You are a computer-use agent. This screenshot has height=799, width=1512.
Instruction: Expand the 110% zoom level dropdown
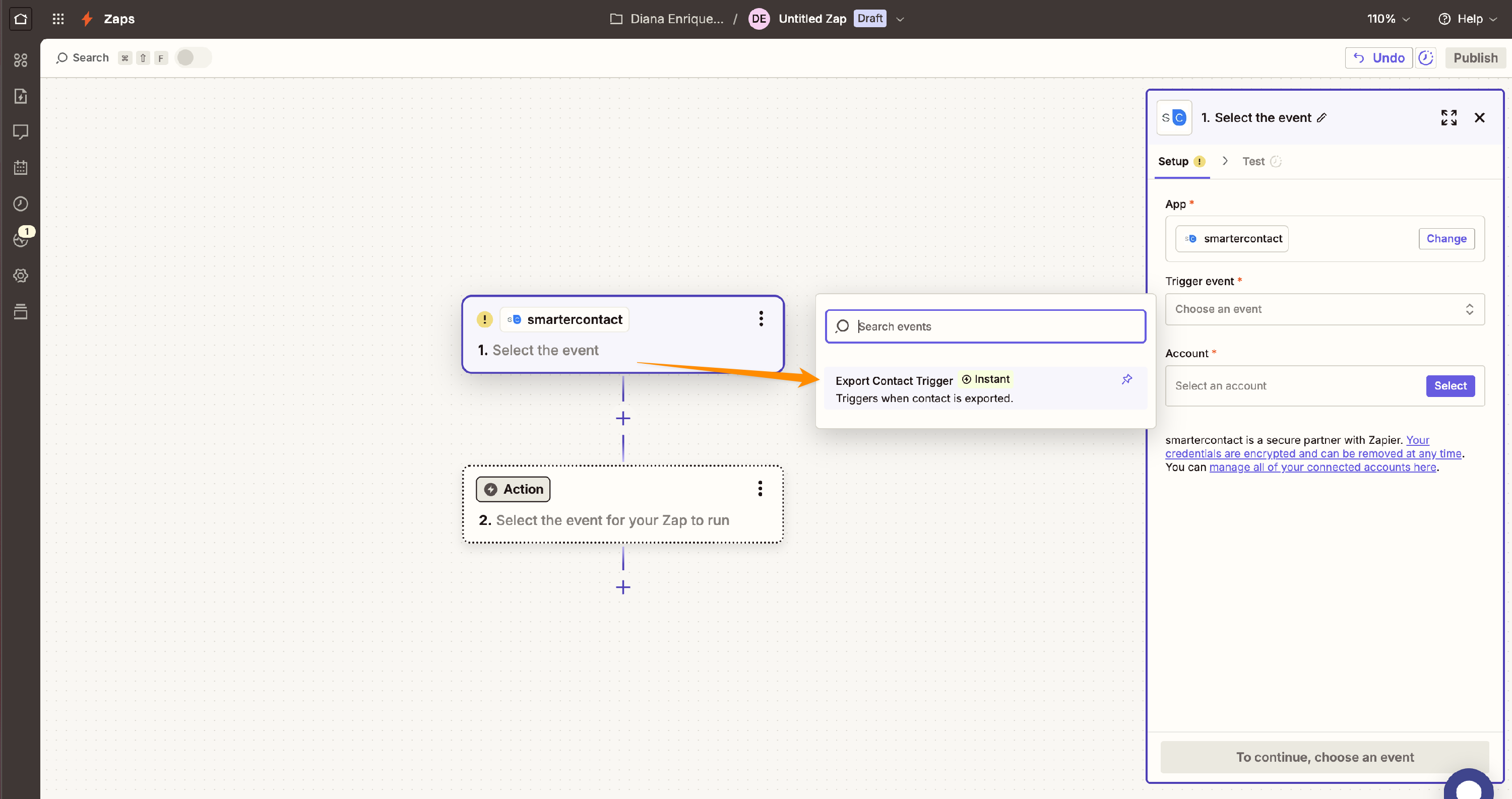coord(1388,19)
